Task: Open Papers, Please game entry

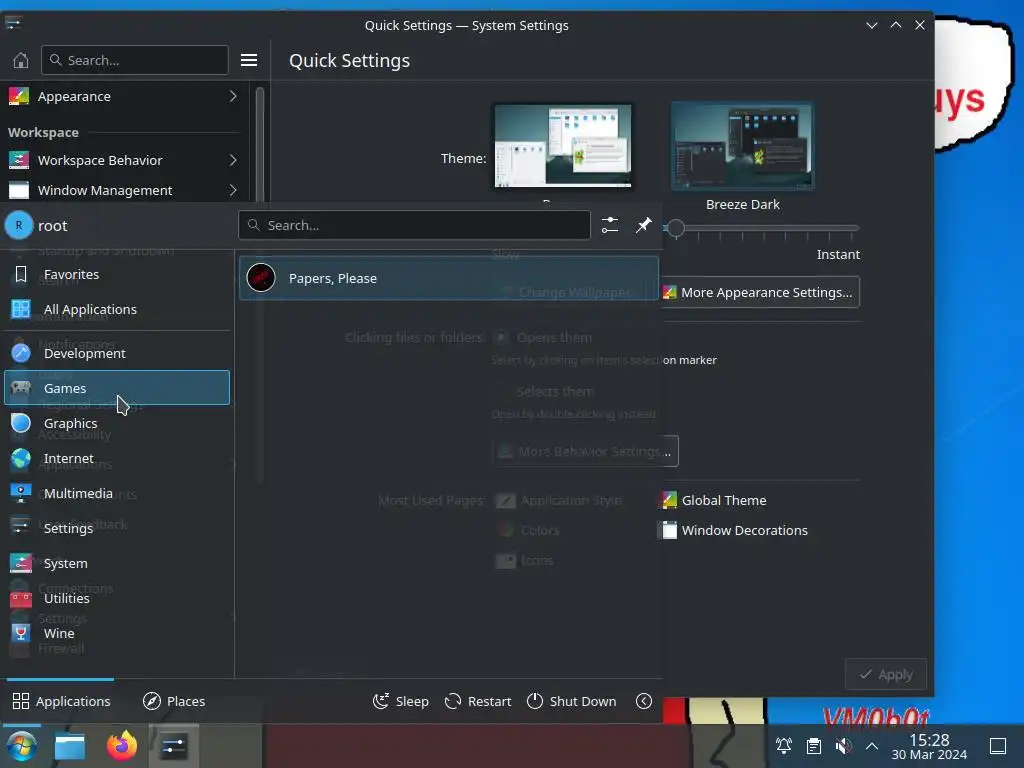Action: click(449, 278)
